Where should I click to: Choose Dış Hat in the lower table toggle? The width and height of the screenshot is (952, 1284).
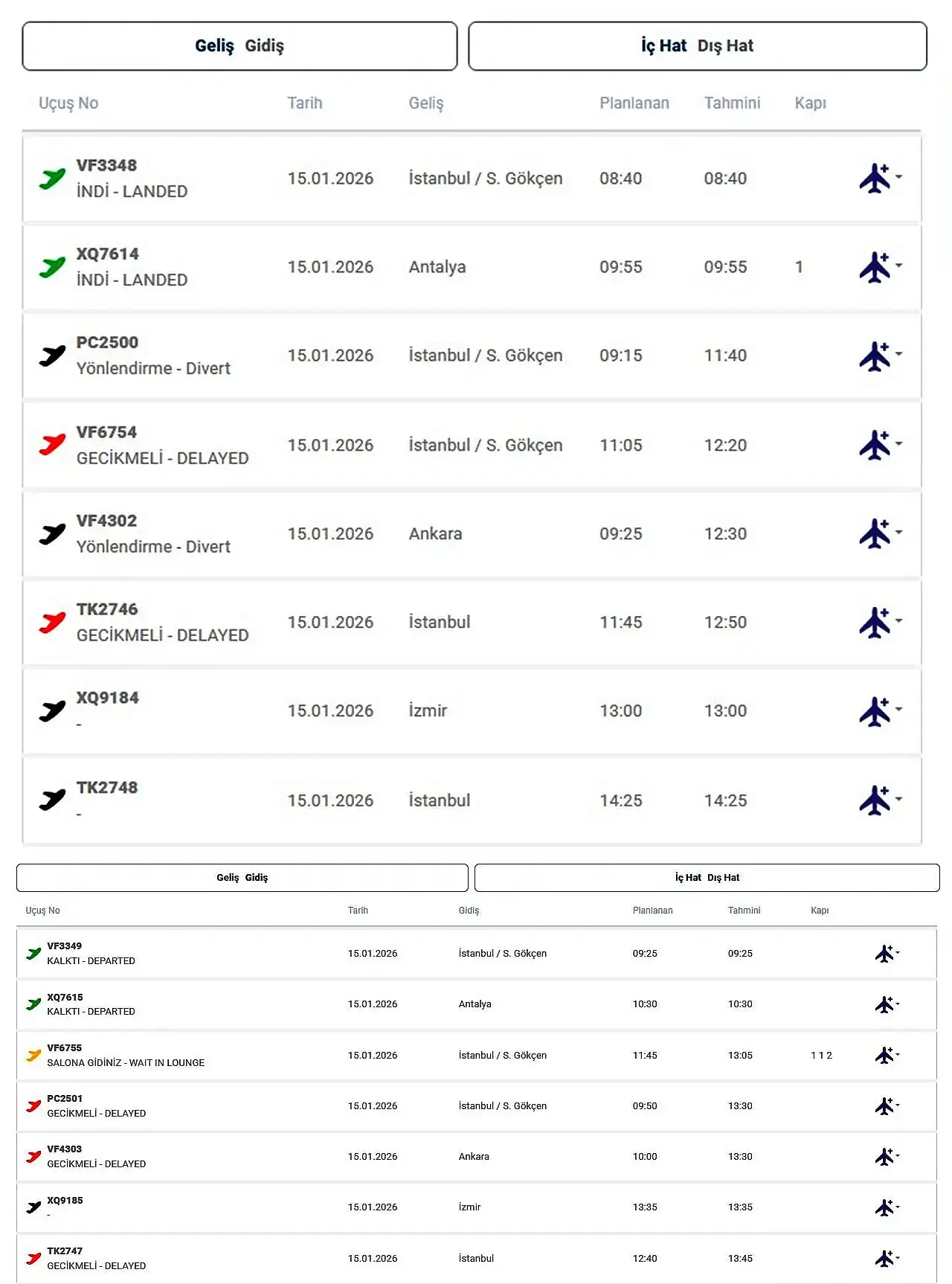tap(723, 878)
